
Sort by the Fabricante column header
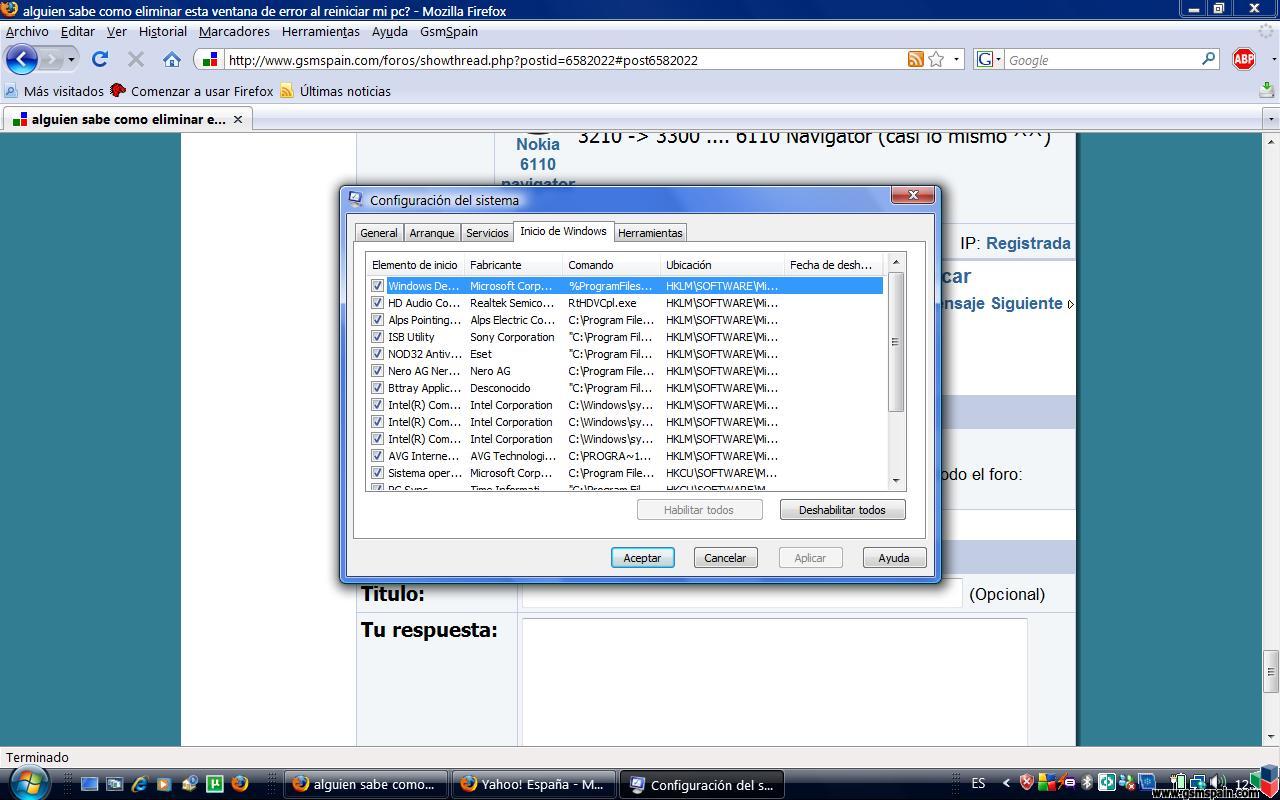coord(513,265)
